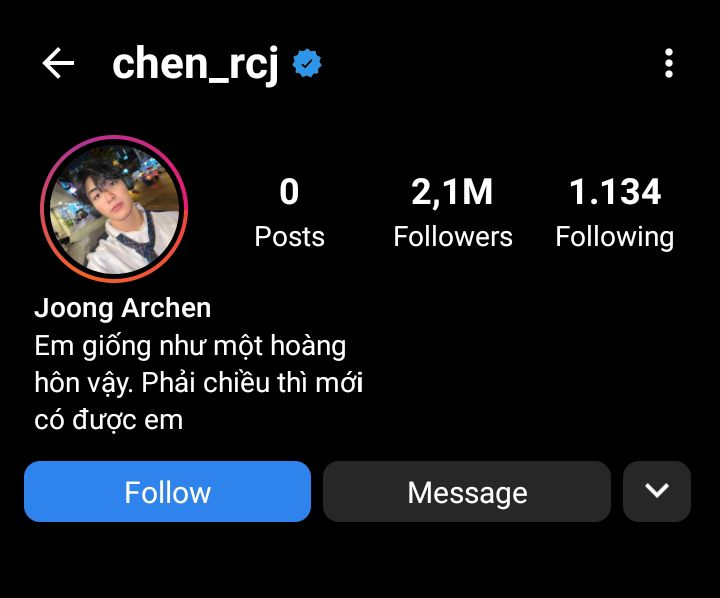Send a Message to Joong Archen

tap(467, 491)
